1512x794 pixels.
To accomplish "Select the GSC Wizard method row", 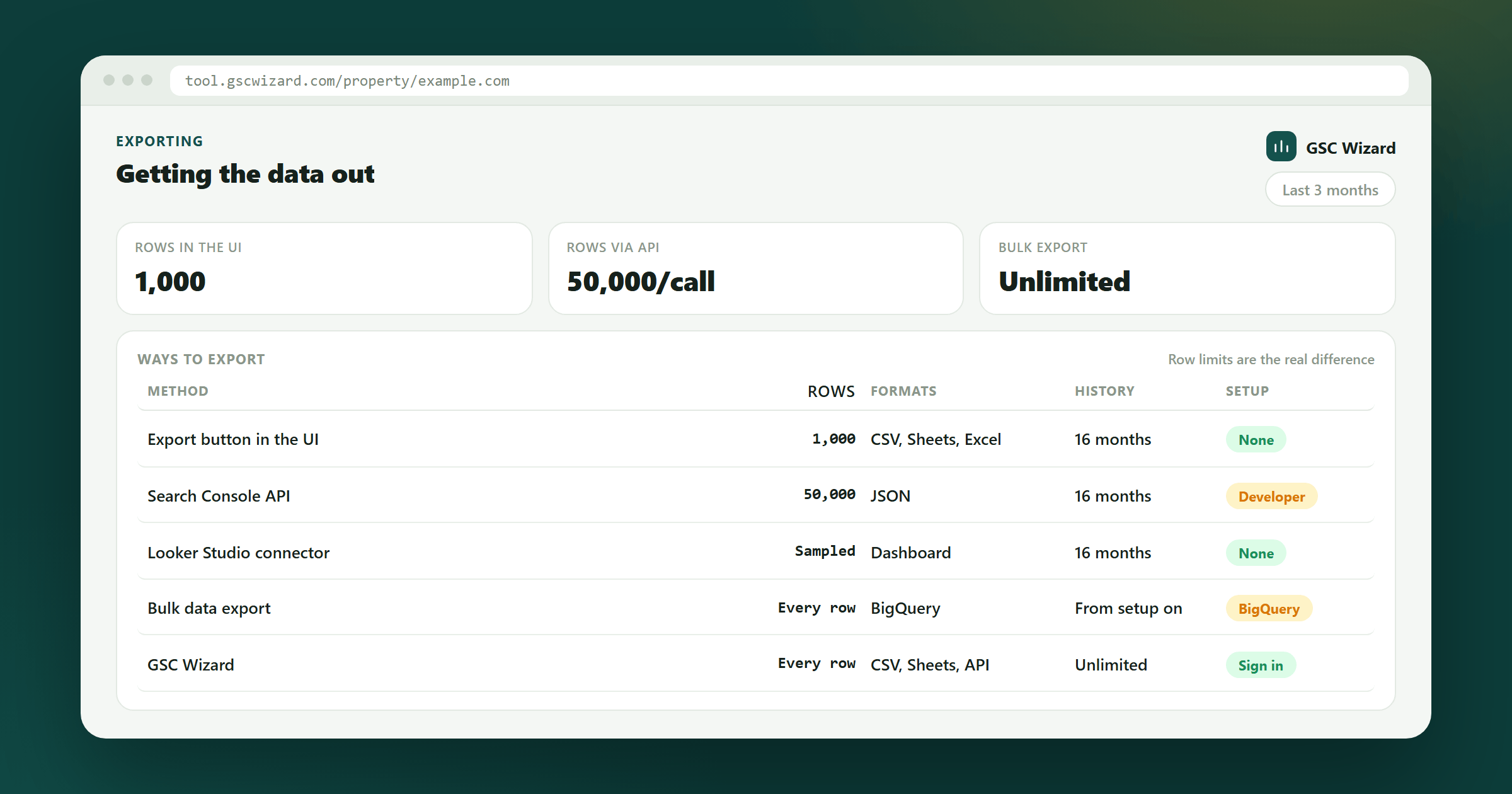I will point(756,665).
